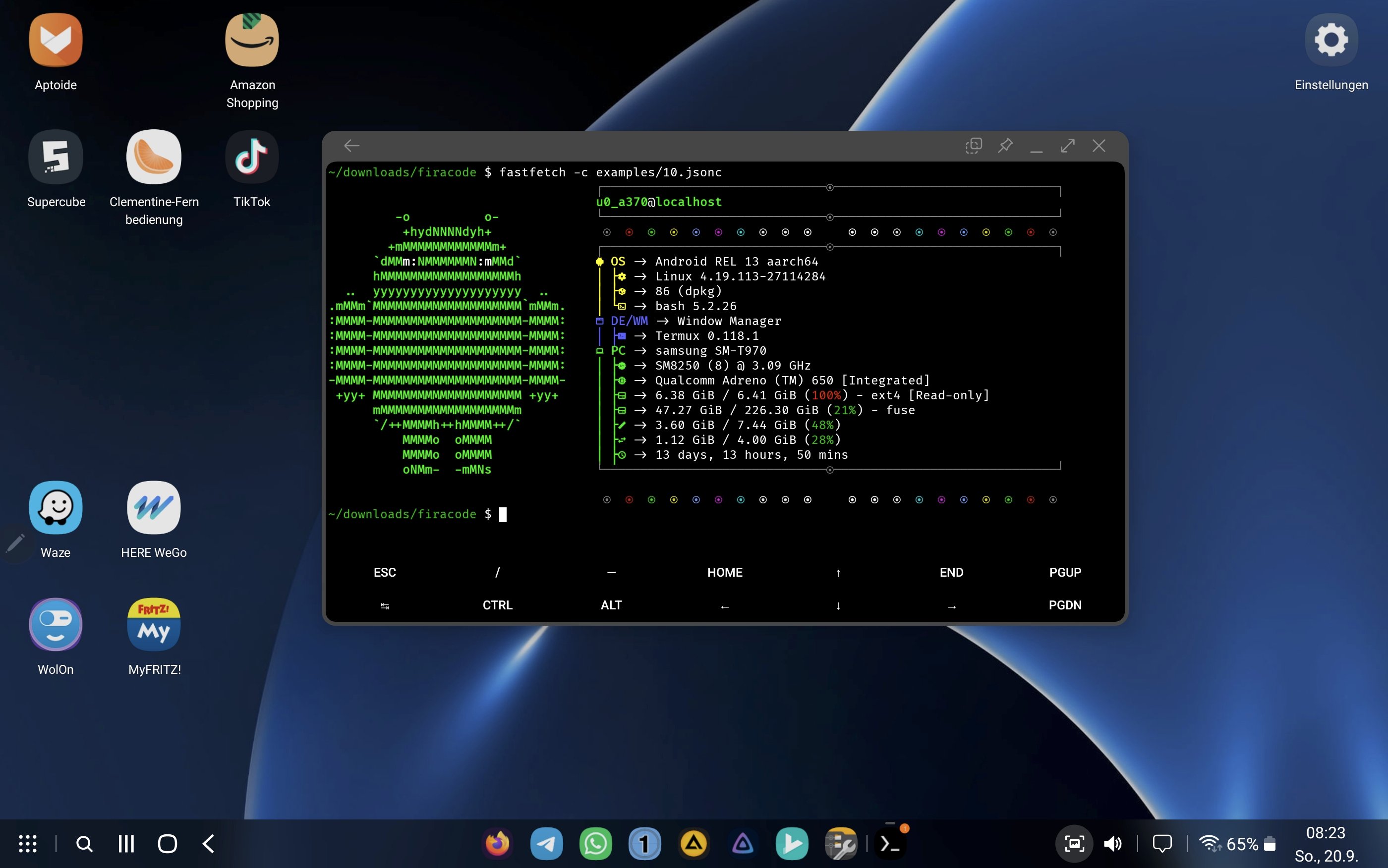Open the taskbar search
Viewport: 1388px width, 868px height.
click(84, 843)
